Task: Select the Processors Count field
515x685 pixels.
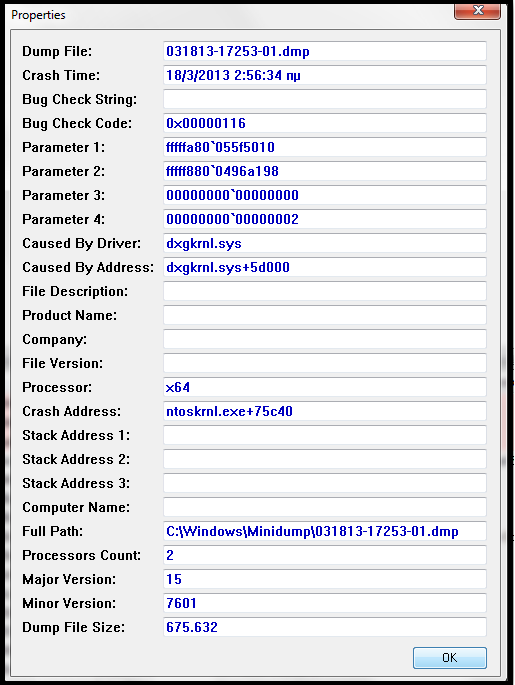Action: point(325,555)
